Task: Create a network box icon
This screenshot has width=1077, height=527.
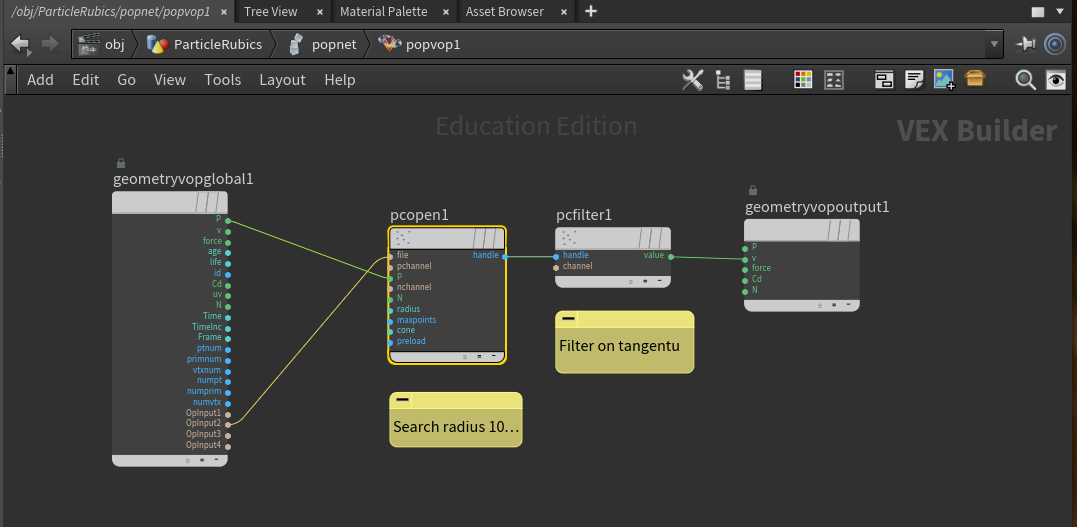Action: [x=884, y=80]
